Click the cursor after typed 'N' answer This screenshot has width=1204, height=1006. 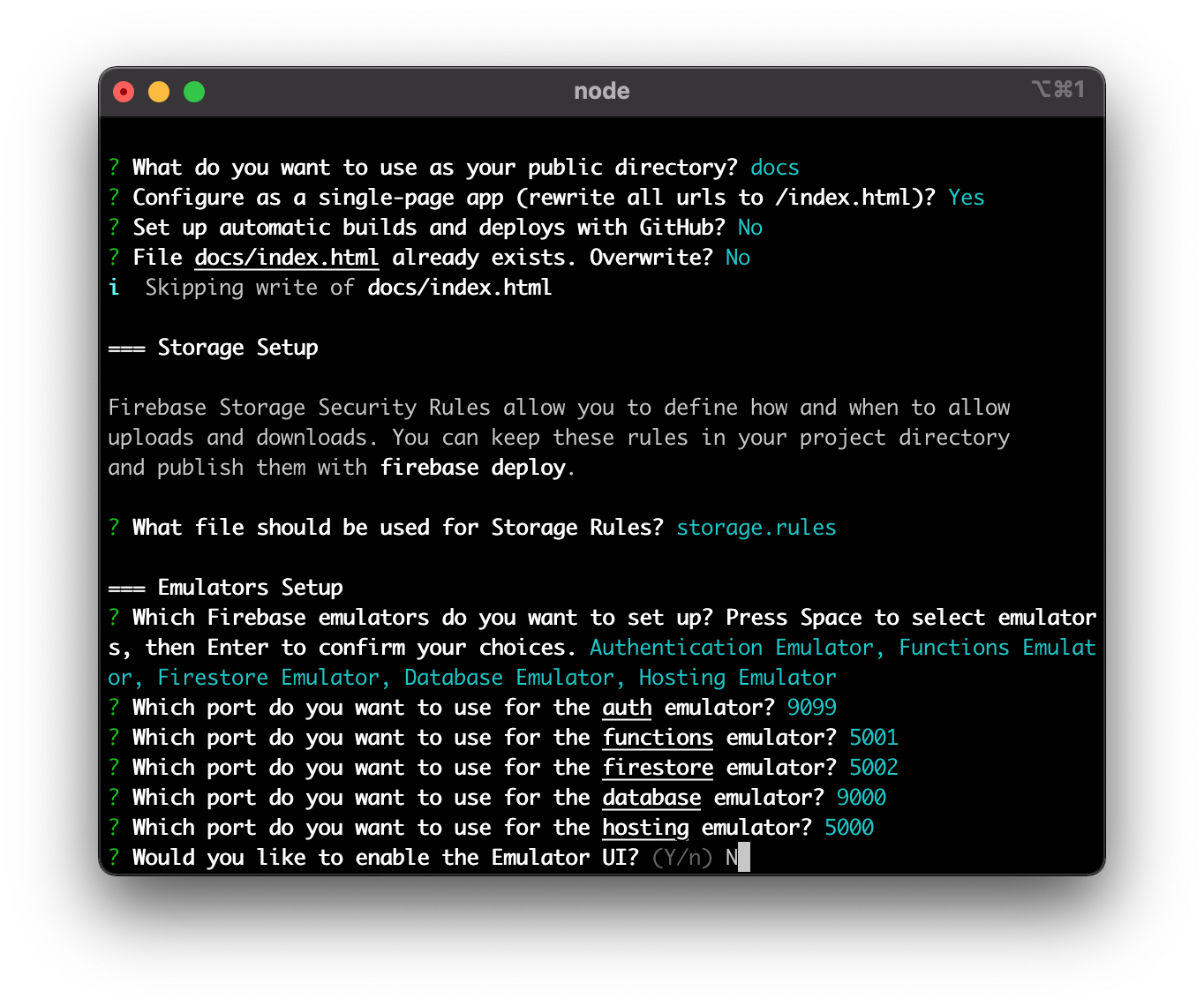(x=744, y=858)
